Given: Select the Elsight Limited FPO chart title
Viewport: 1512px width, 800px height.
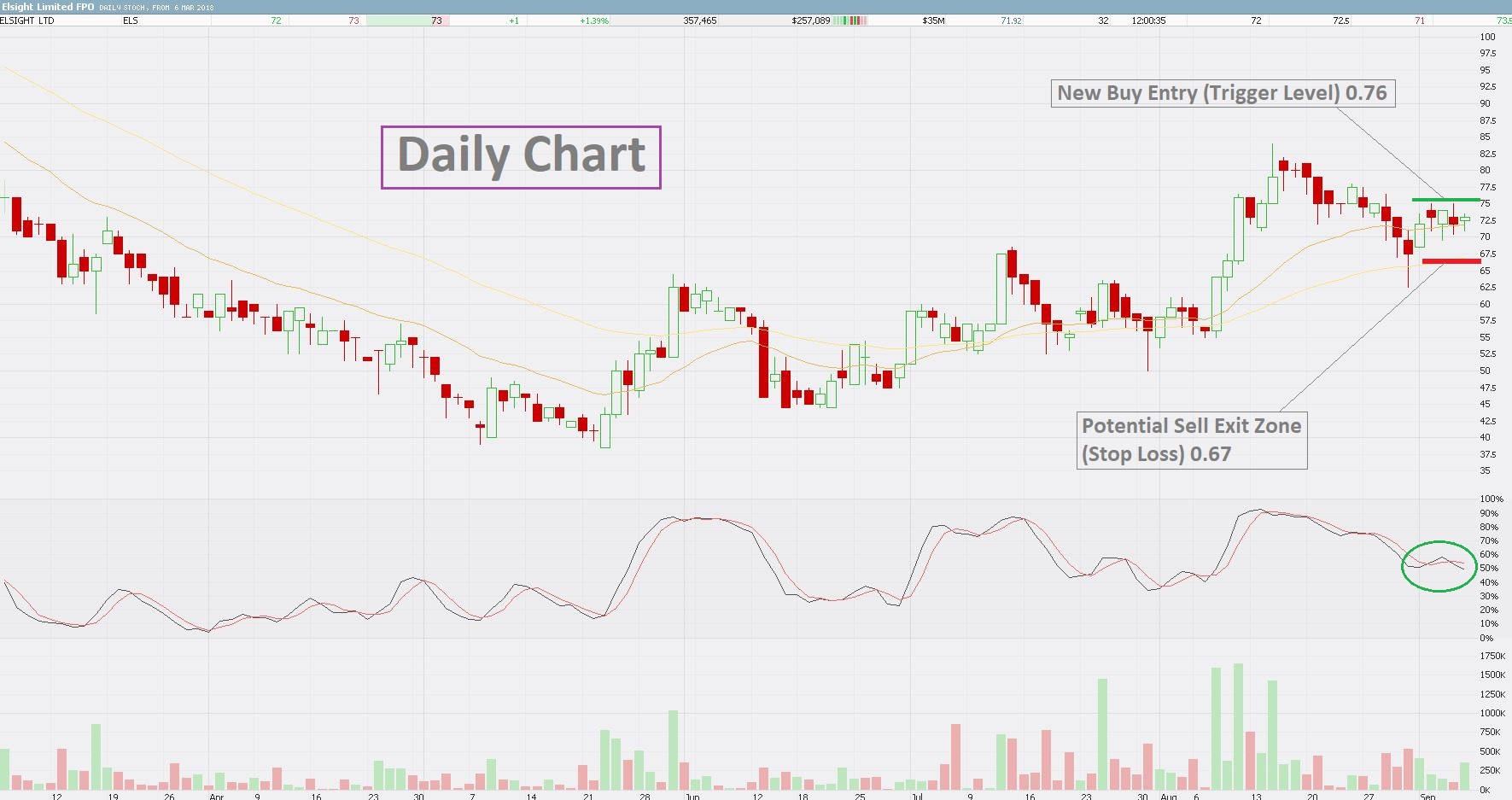Looking at the screenshot, I should point(48,7).
